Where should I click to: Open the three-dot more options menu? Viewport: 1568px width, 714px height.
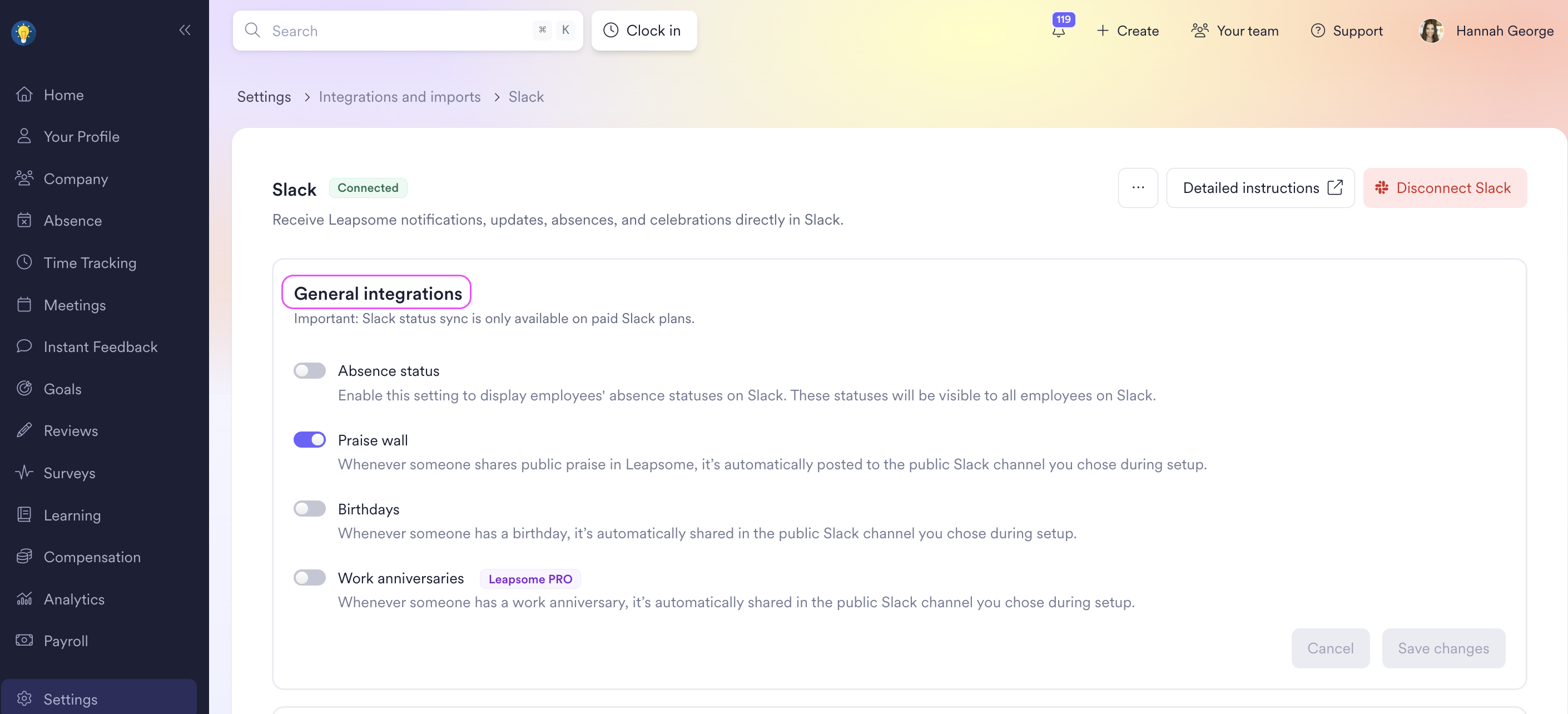tap(1137, 187)
